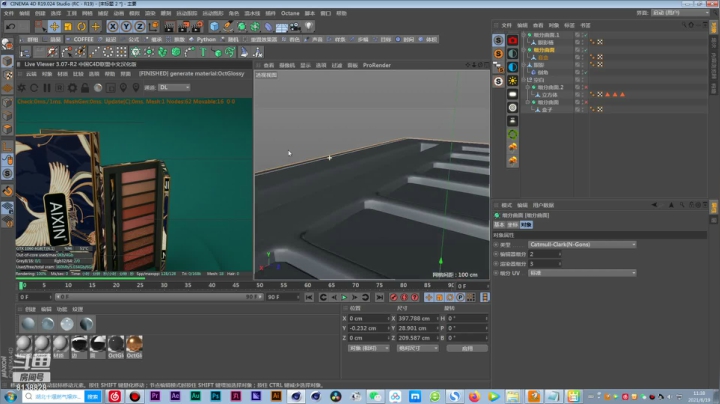Screen dimensions: 720x404
Task: Click the red Octane camera icon
Action: pos(512,40)
